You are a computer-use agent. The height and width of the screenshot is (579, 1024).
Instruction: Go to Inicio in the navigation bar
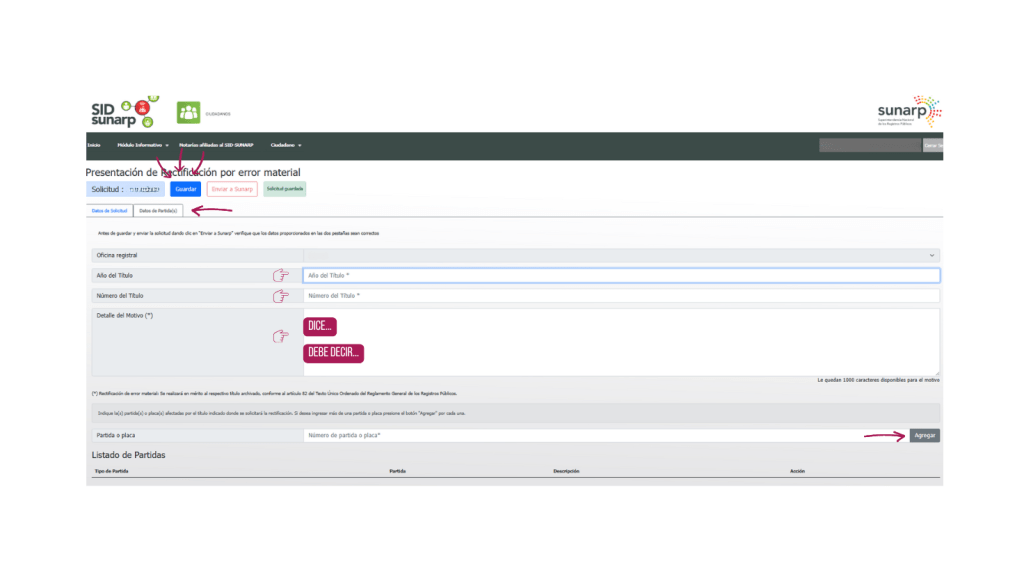[x=94, y=145]
